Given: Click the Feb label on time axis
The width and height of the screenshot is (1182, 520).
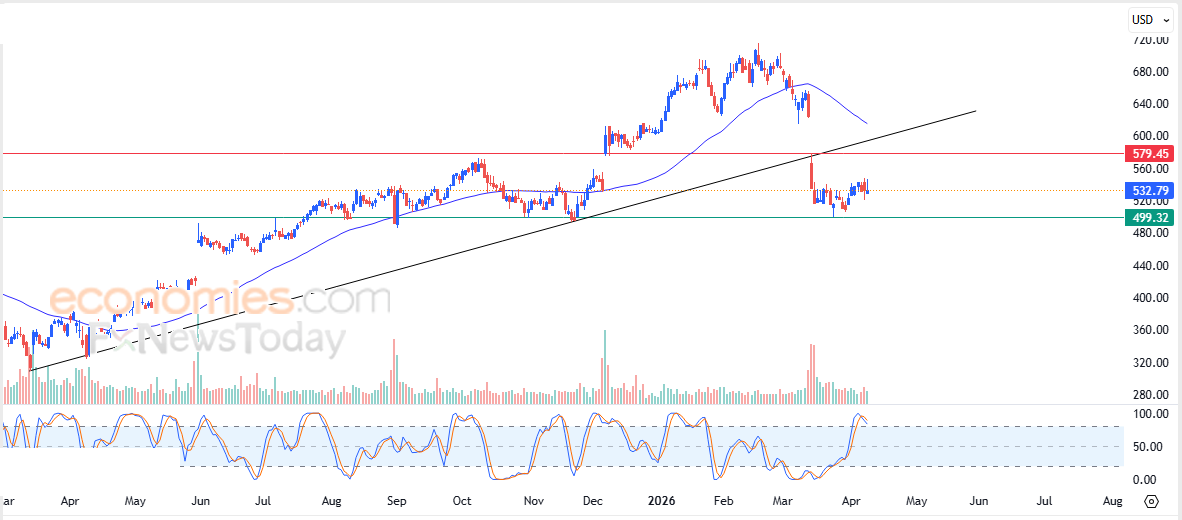Looking at the screenshot, I should (724, 500).
